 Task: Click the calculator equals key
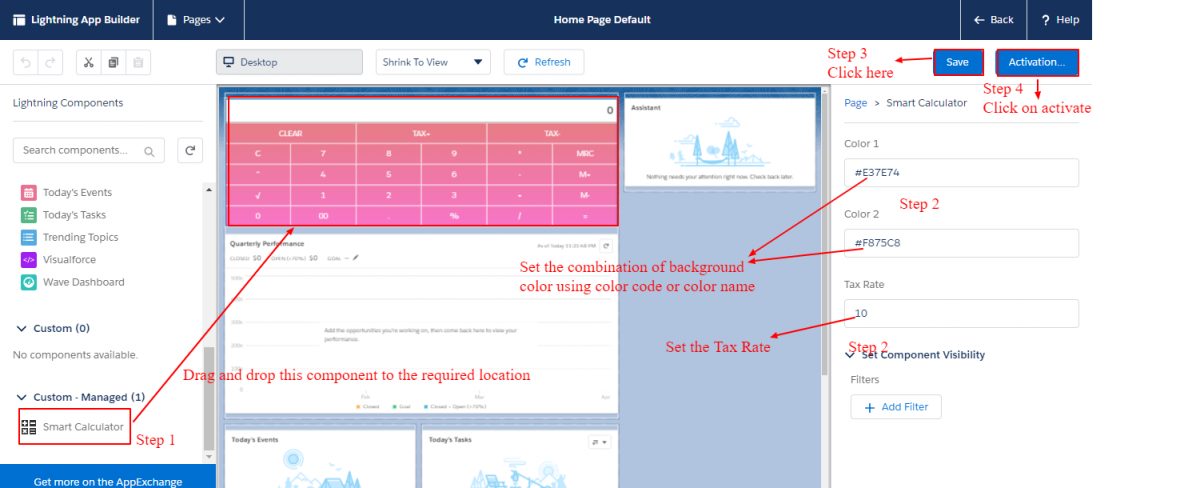point(586,215)
